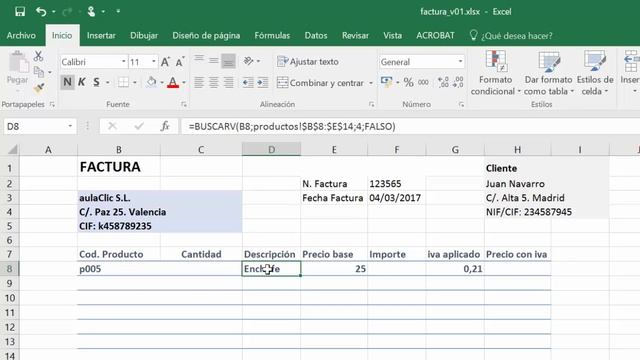Align text left
The height and width of the screenshot is (360, 640).
click(199, 82)
